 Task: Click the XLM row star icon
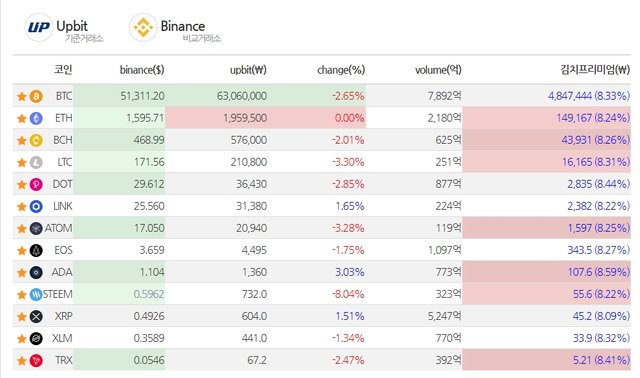pos(22,339)
